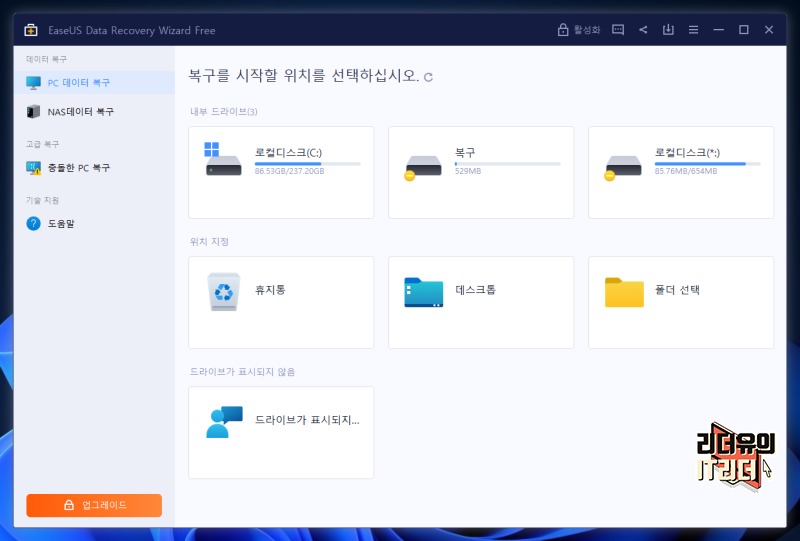Image resolution: width=800 pixels, height=541 pixels.
Task: Select the 휴지통 recycle bin location
Action: pos(281,303)
